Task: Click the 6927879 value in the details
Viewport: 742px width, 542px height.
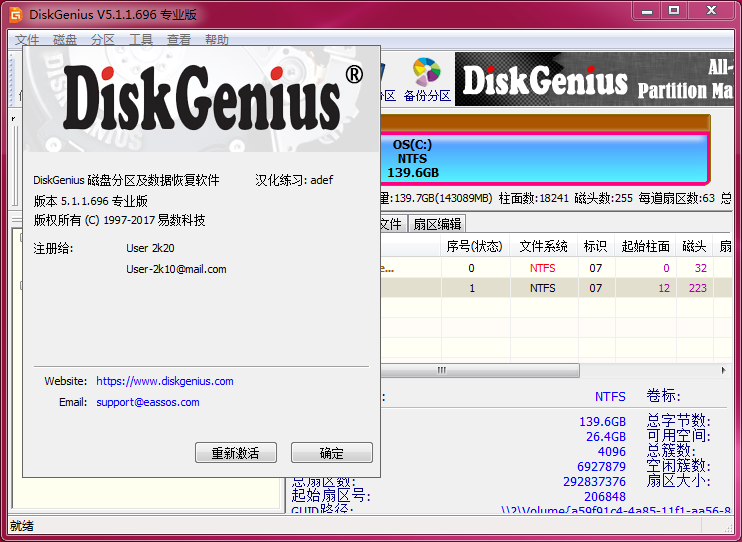Action: (x=601, y=466)
